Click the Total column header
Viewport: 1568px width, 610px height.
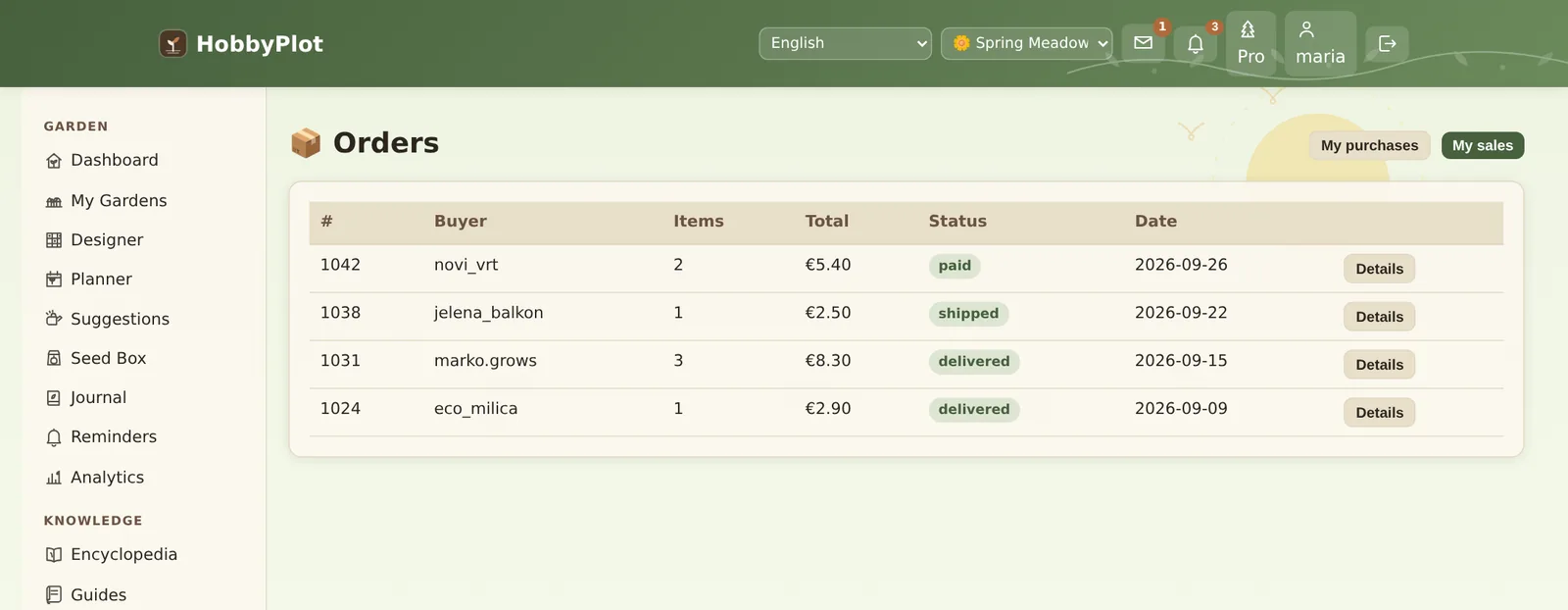point(827,222)
